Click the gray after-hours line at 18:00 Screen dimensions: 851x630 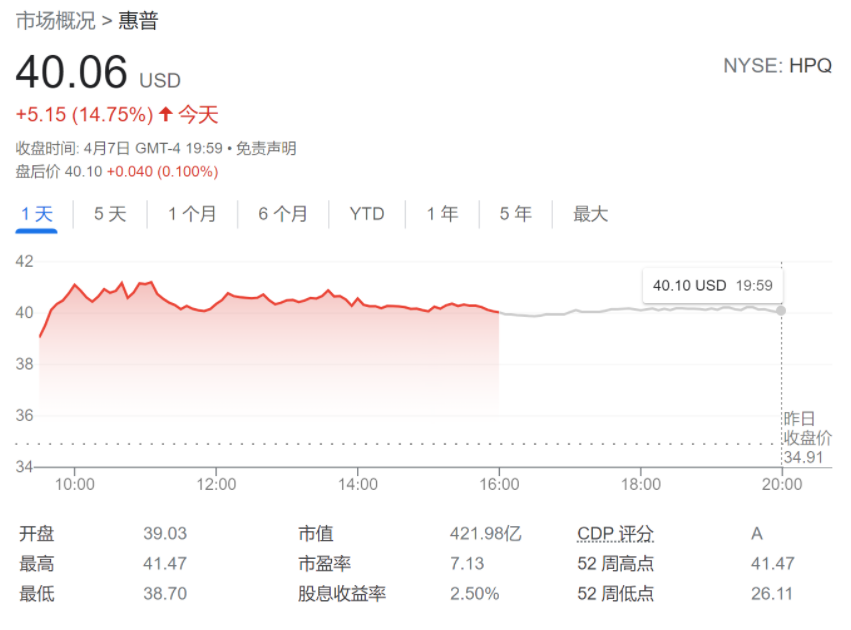(x=641, y=309)
